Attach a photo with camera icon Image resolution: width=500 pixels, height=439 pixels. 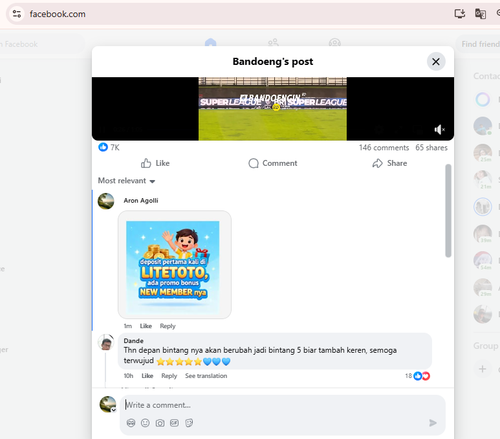tap(160, 423)
